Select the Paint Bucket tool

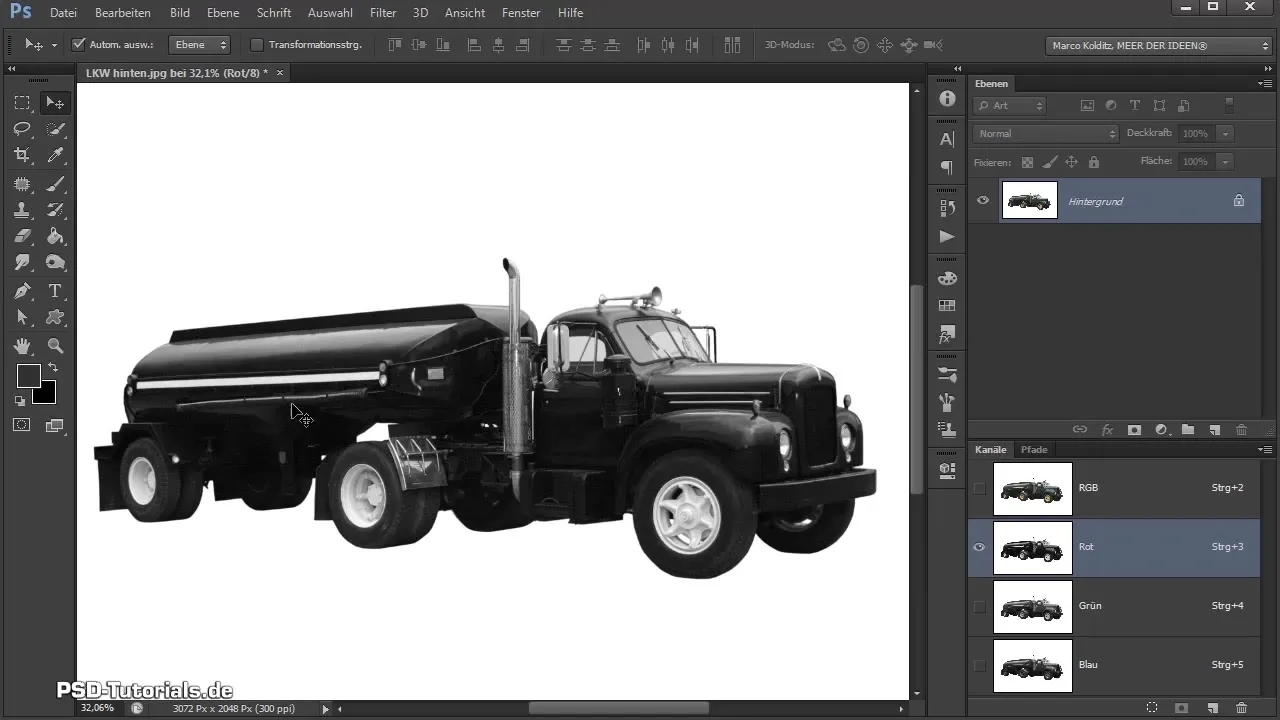click(x=56, y=236)
